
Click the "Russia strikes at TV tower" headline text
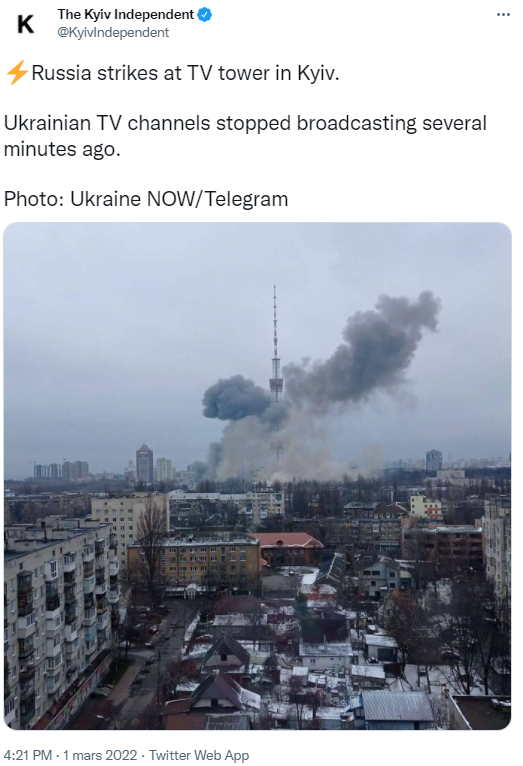coord(185,73)
